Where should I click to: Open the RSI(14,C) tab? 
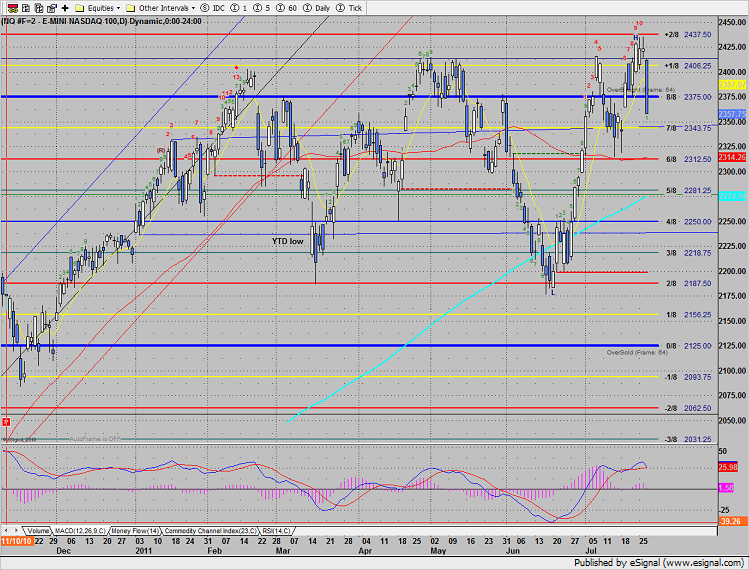point(276,531)
